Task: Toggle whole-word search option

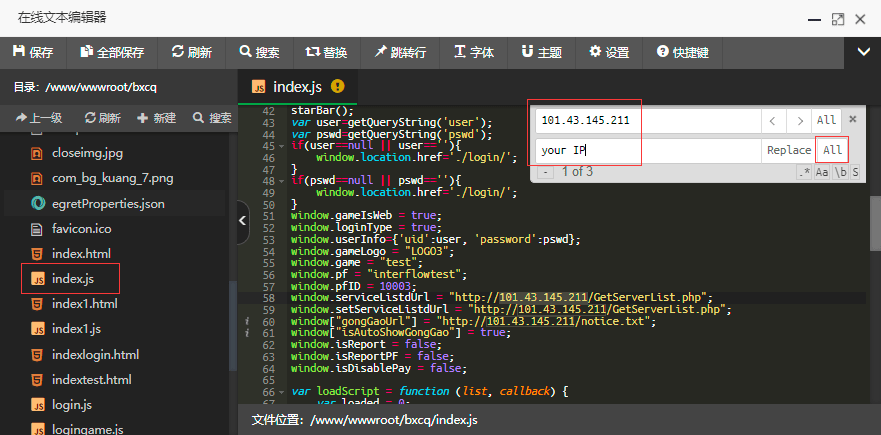Action: [x=840, y=172]
